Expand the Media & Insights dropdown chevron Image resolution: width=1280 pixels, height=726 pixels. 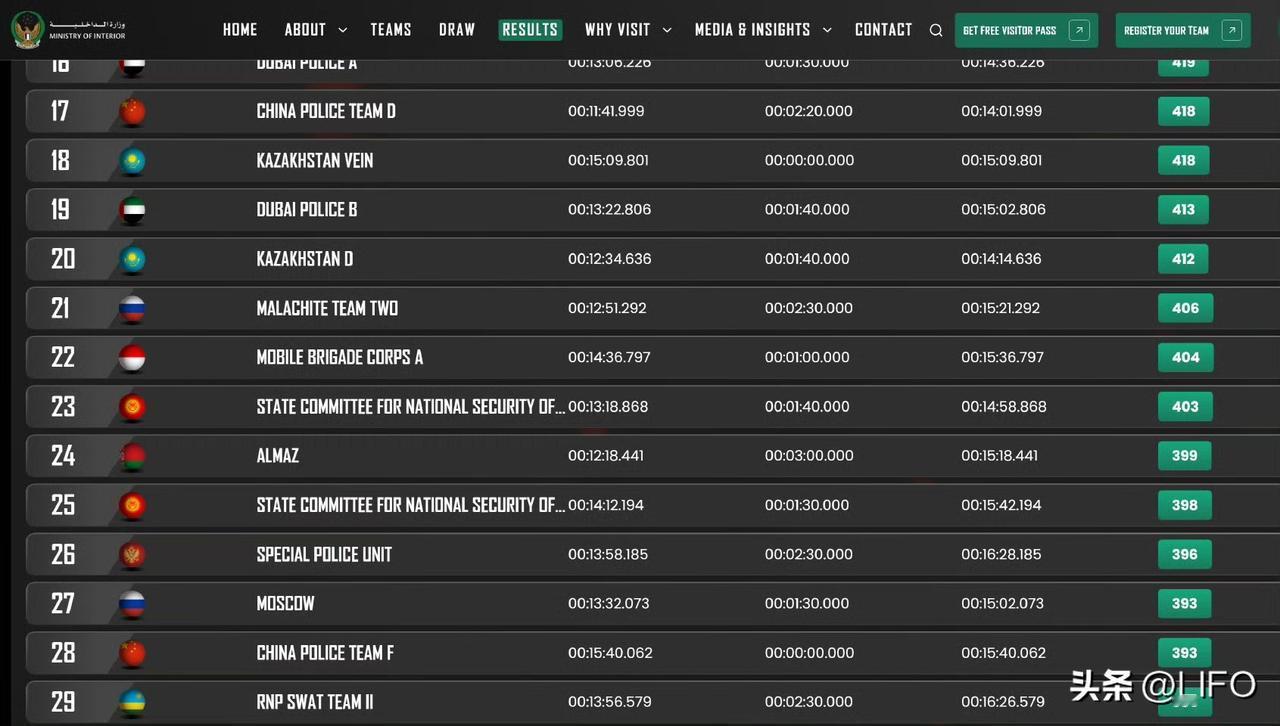point(827,31)
